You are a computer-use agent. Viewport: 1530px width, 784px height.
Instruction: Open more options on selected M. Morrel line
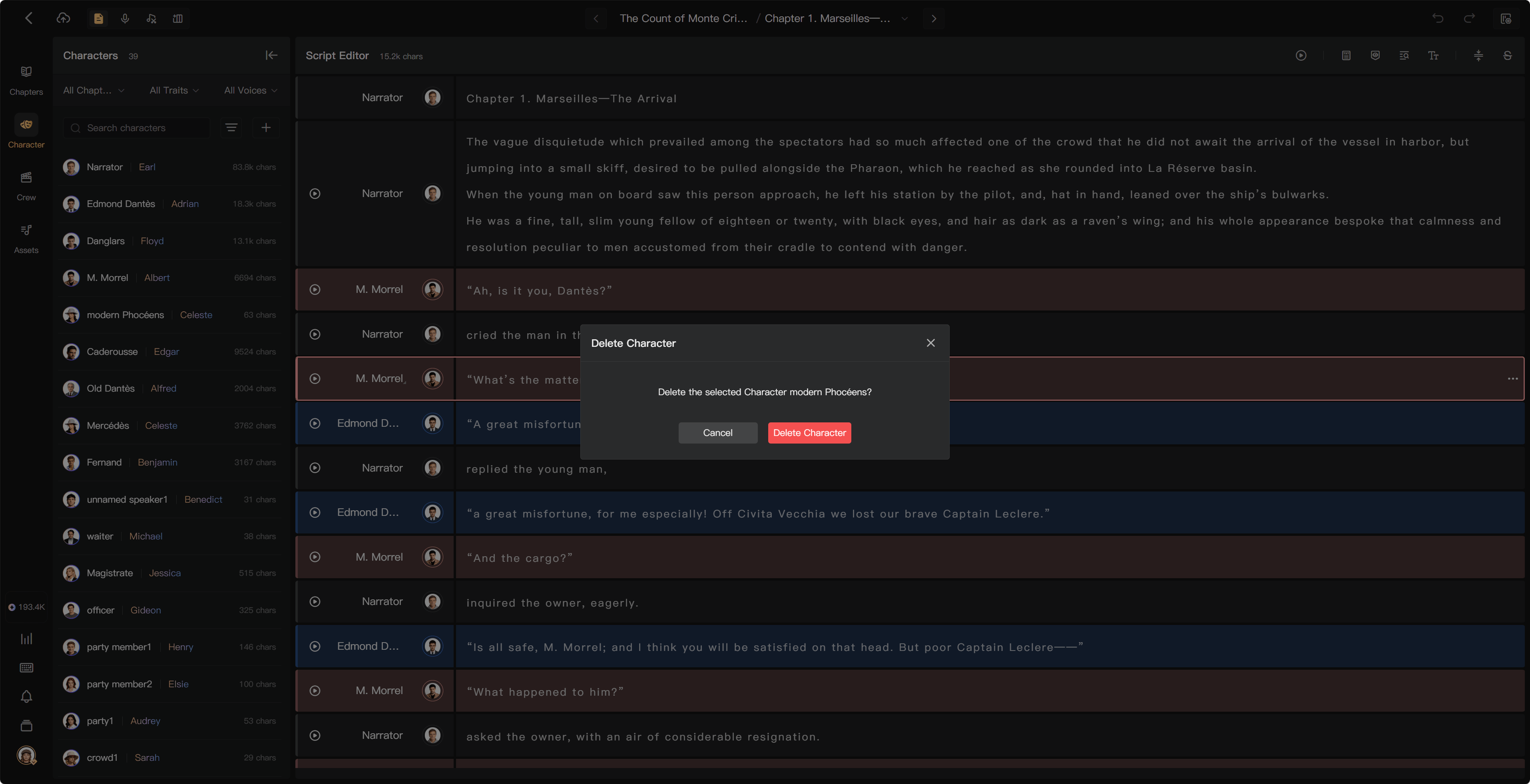tap(1512, 379)
